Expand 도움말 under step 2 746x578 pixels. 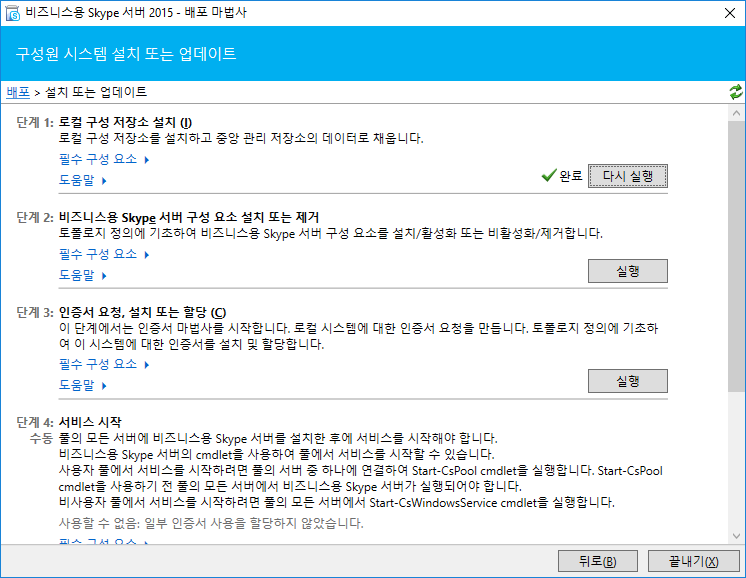(x=82, y=275)
